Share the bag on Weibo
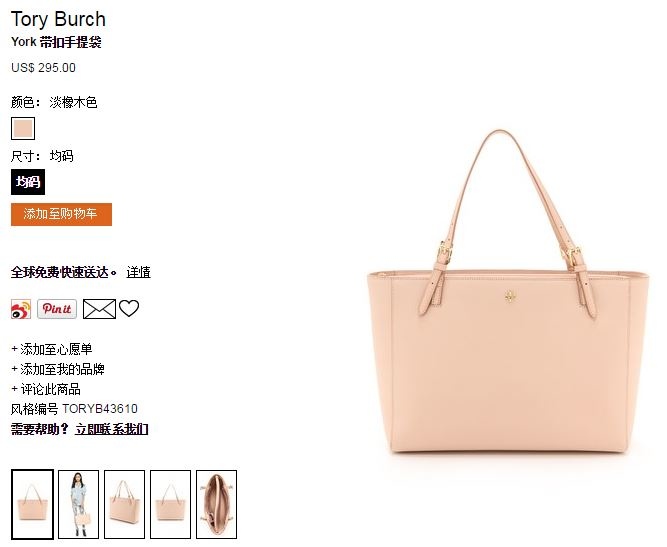This screenshot has height=547, width=667. [x=21, y=309]
